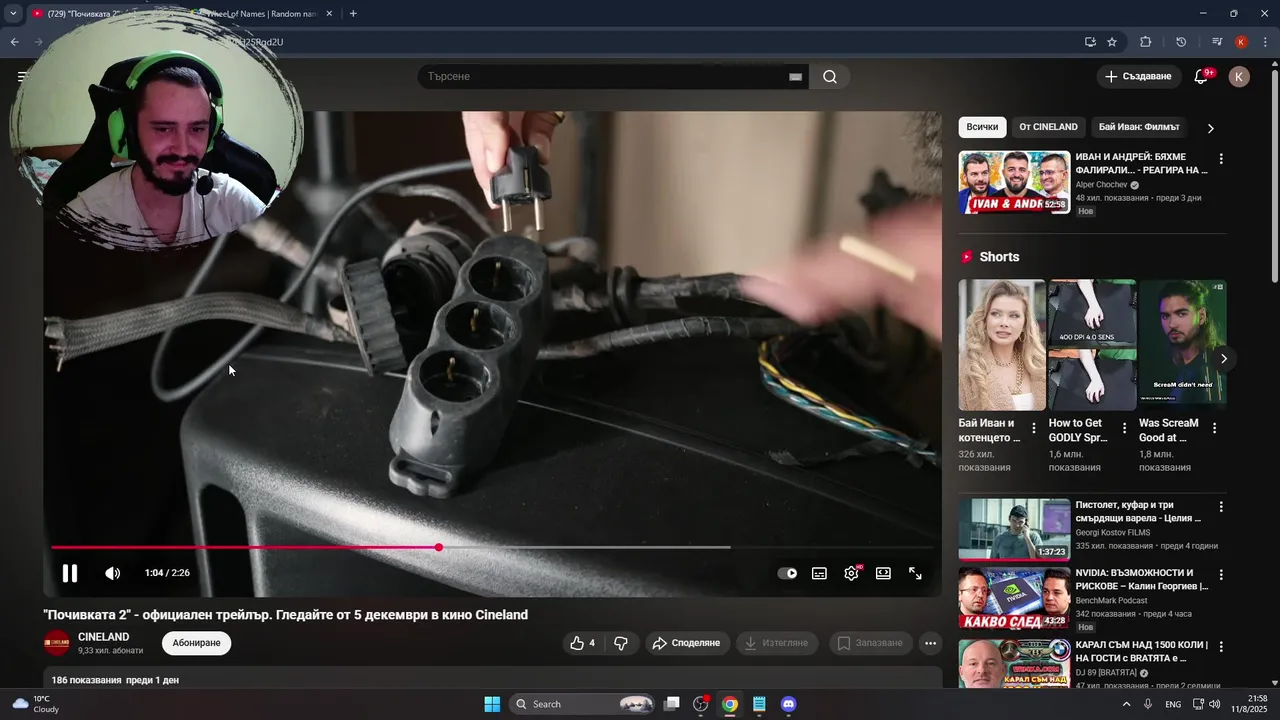Select the Всички filter chip
The width and height of the screenshot is (1280, 720).
point(982,127)
